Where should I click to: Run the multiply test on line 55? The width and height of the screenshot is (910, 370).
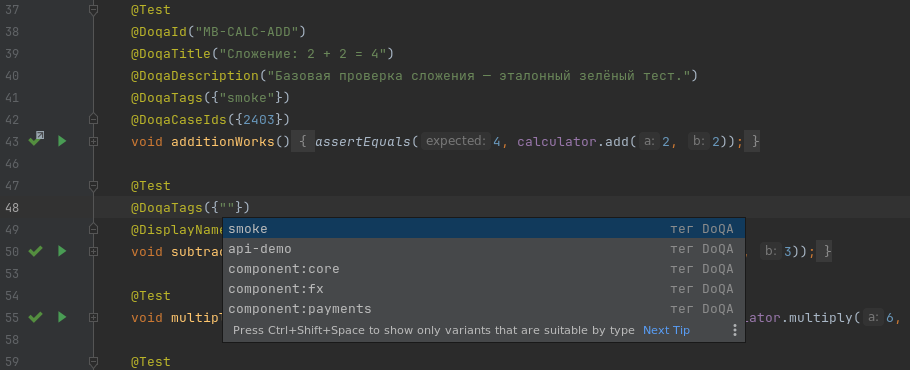click(62, 317)
